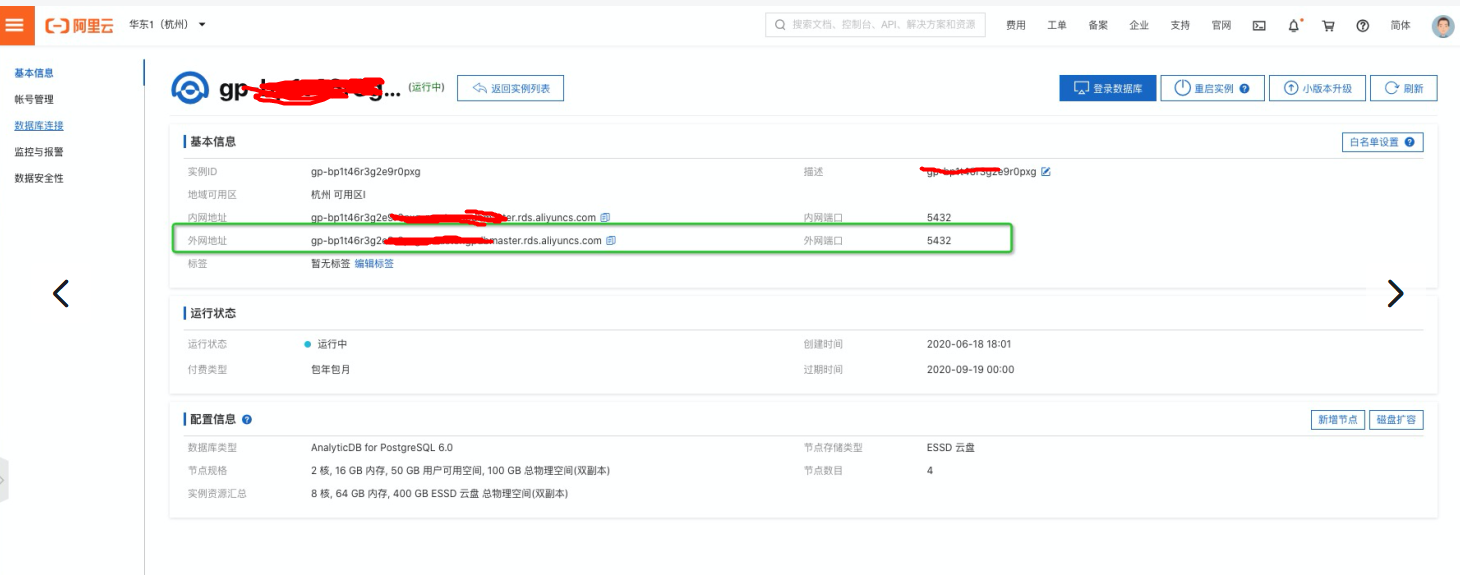This screenshot has width=1460, height=575.
Task: Click the 创建时间 value 2020-06-18 18:01
Action: (969, 344)
